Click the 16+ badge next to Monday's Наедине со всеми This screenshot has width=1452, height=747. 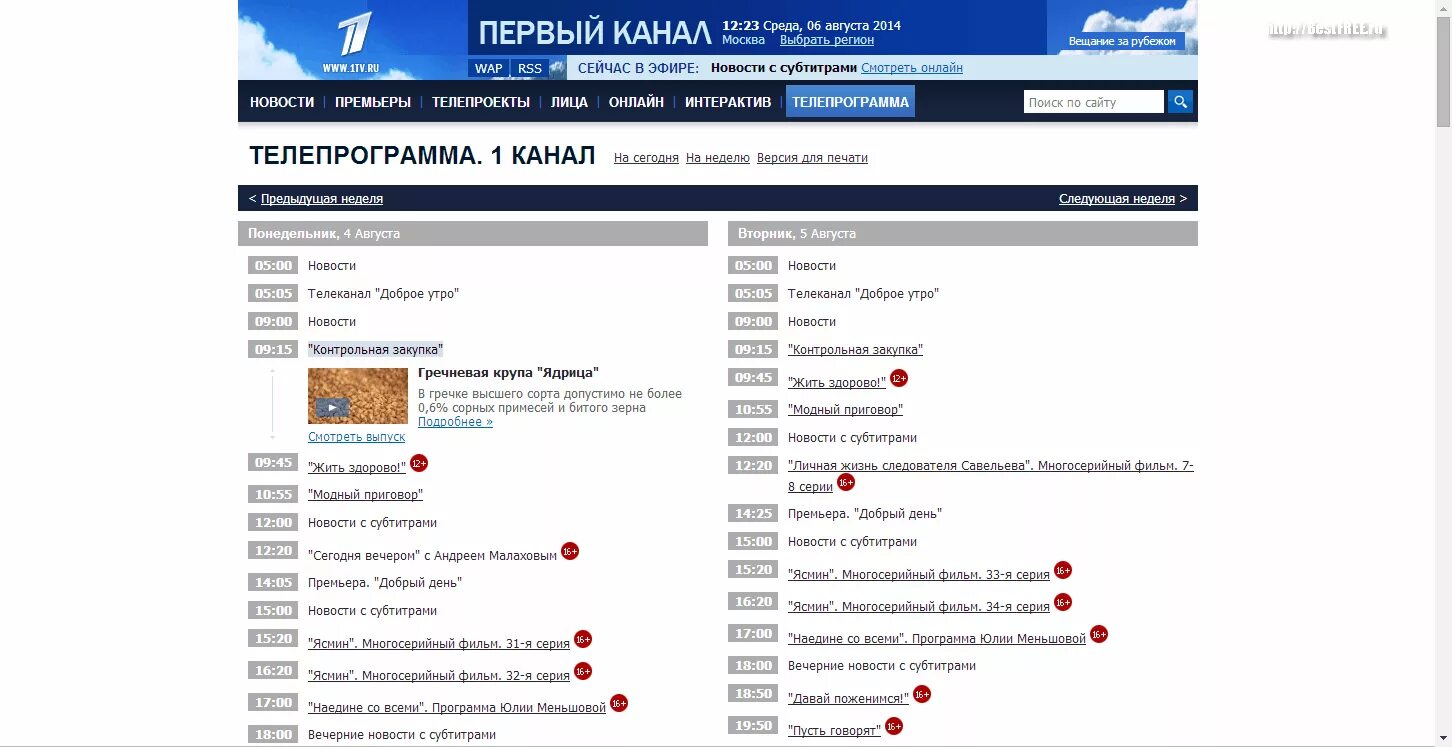click(619, 703)
